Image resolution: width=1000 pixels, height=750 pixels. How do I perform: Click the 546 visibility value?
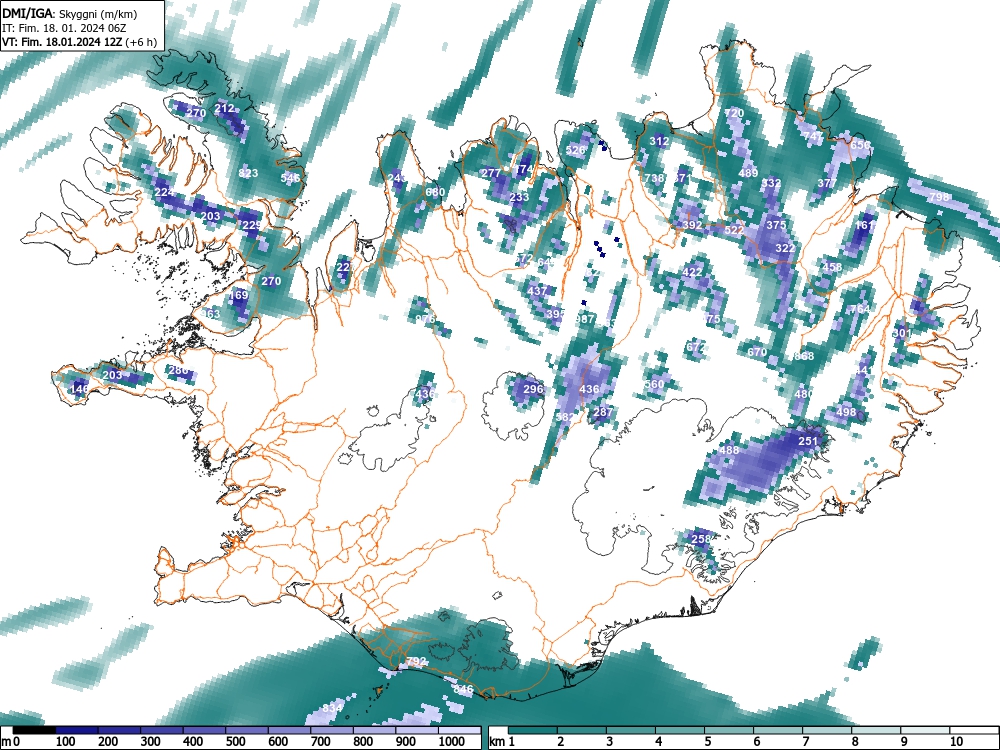[290, 178]
